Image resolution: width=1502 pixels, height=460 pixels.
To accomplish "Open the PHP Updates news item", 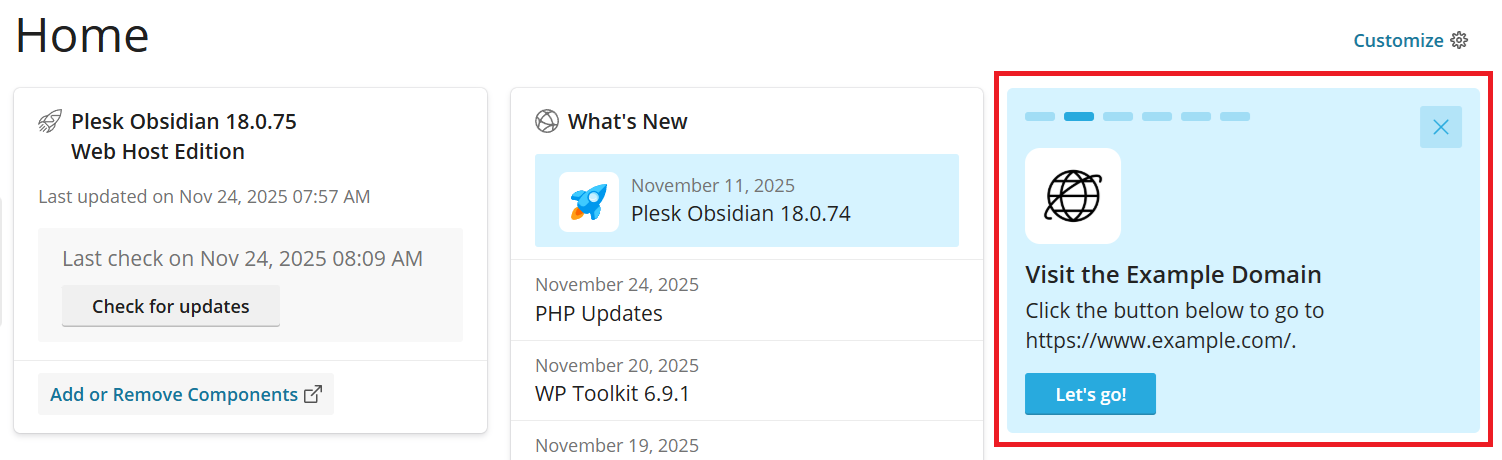I will pyautogui.click(x=599, y=313).
